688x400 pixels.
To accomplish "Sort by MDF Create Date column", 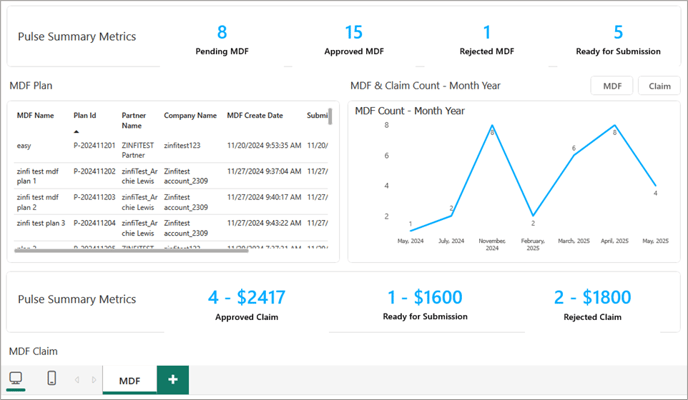I will click(255, 116).
